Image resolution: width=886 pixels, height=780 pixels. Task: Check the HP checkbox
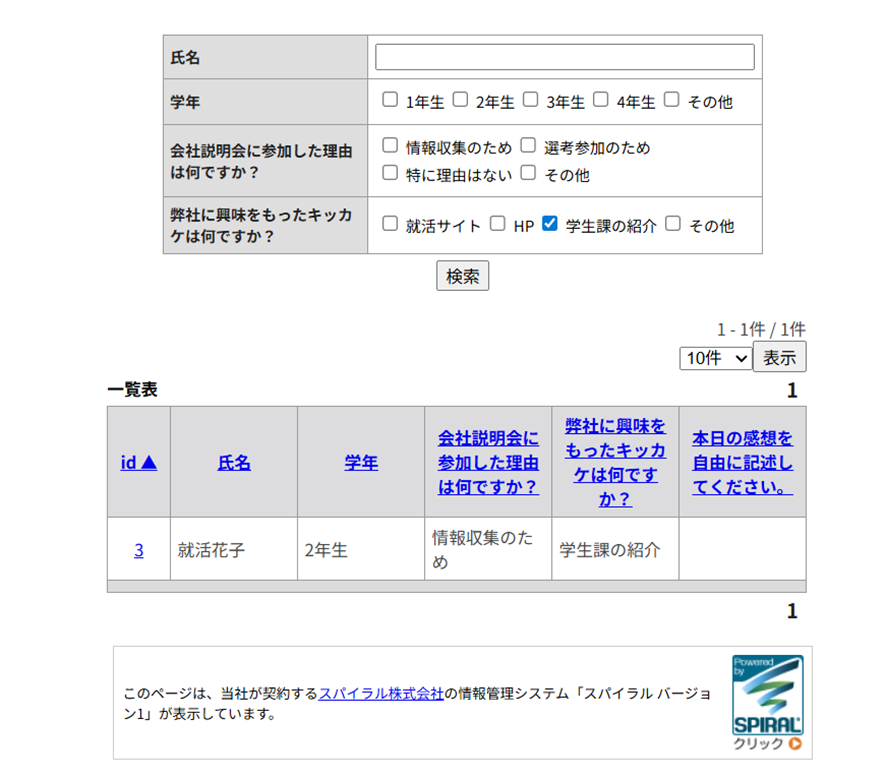[x=497, y=224]
